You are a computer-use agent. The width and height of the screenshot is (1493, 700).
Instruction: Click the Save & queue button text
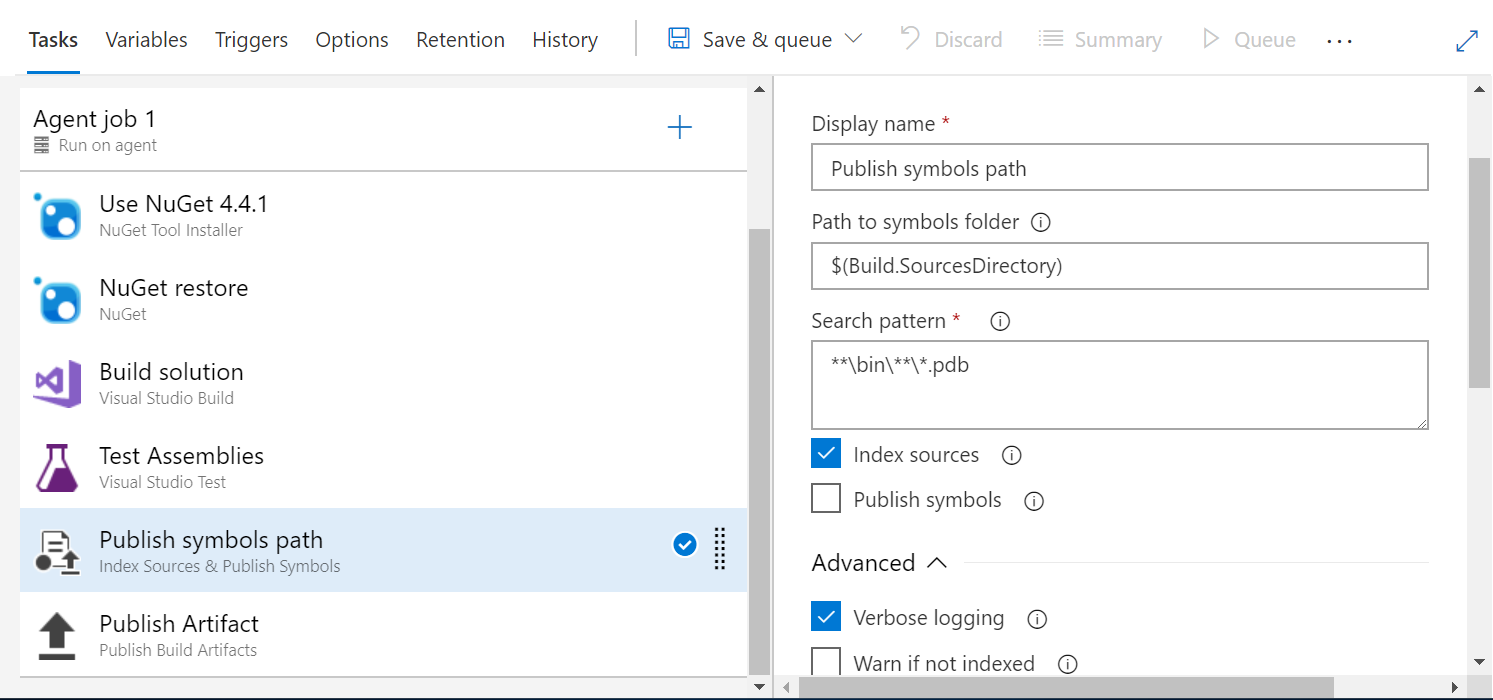point(767,40)
